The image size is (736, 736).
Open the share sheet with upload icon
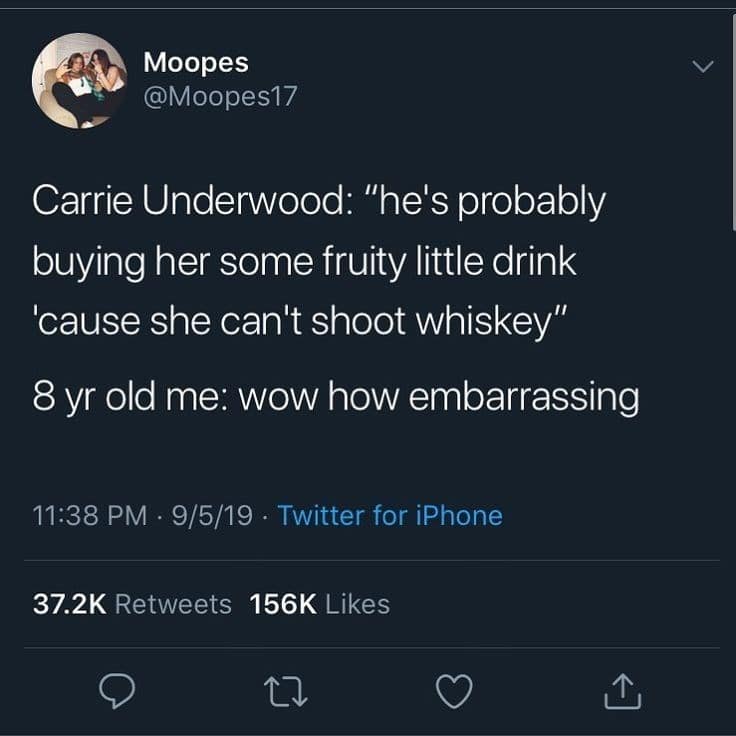tap(622, 691)
